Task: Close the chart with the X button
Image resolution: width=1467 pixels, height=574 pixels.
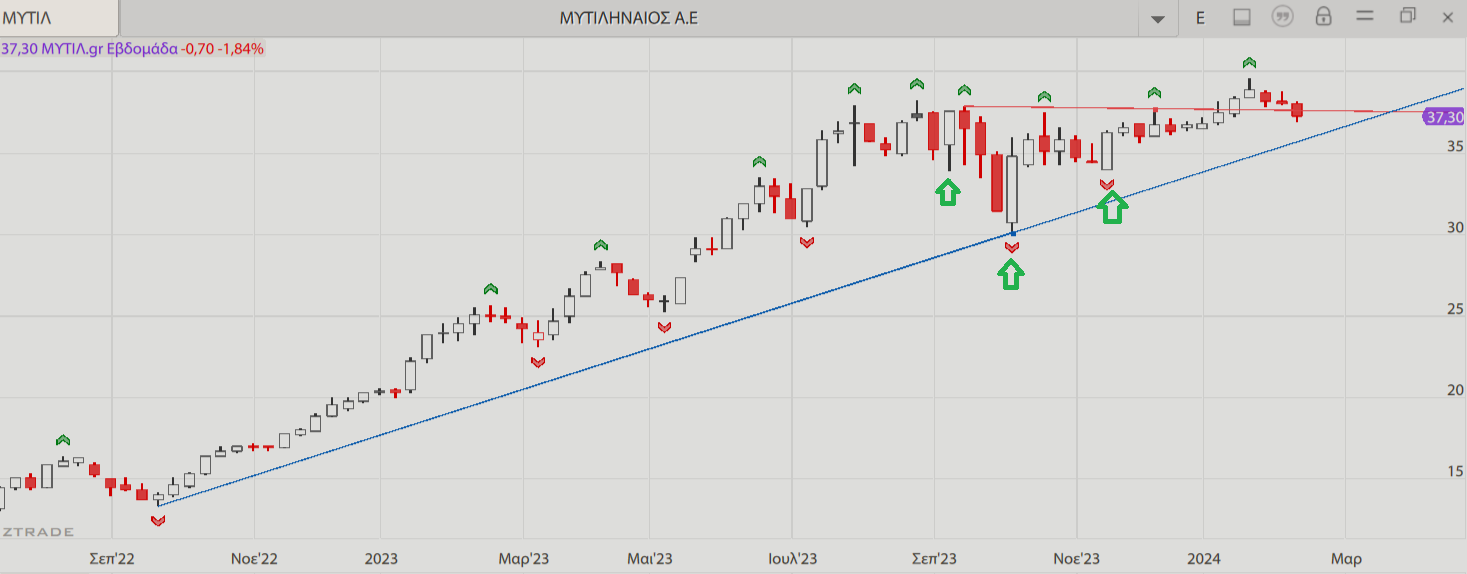Action: [x=1447, y=17]
